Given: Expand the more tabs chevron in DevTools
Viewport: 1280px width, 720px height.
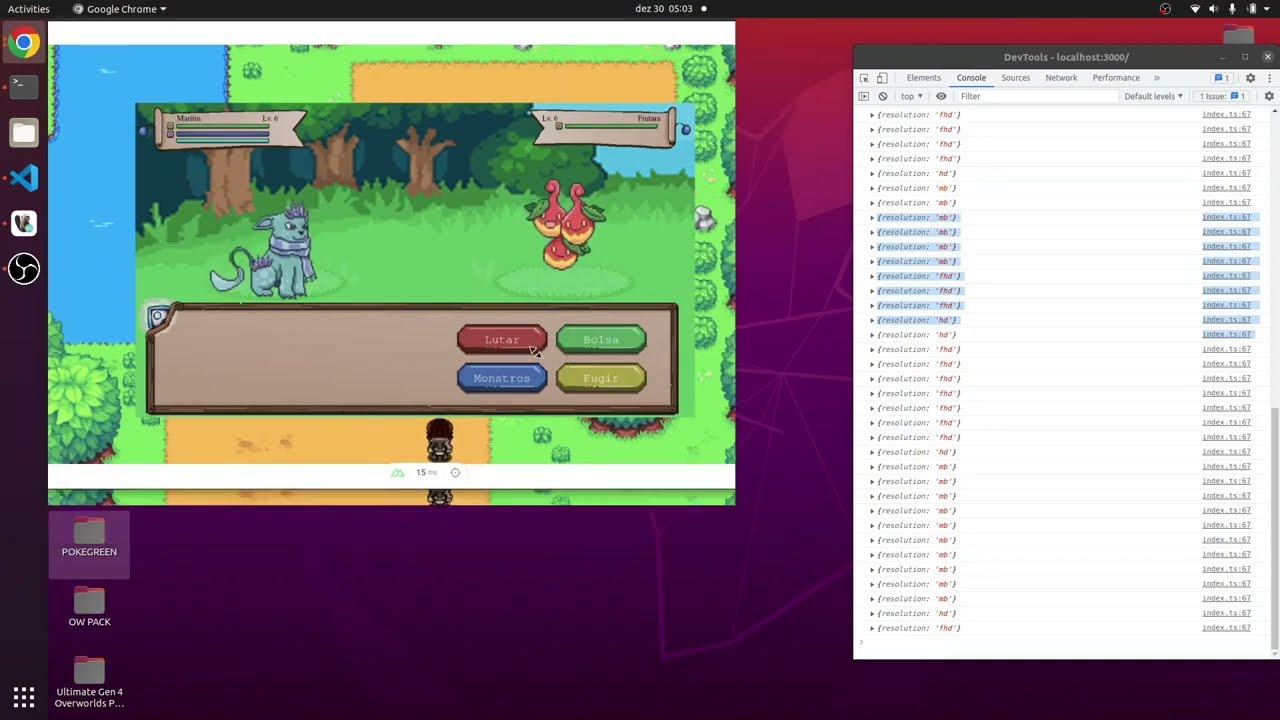Looking at the screenshot, I should (1157, 78).
